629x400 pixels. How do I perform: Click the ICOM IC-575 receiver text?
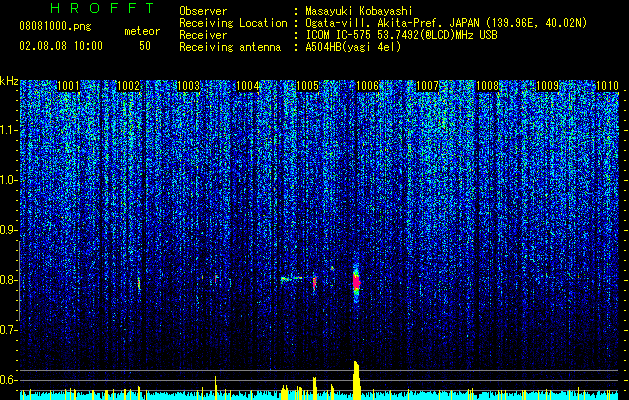(401, 35)
